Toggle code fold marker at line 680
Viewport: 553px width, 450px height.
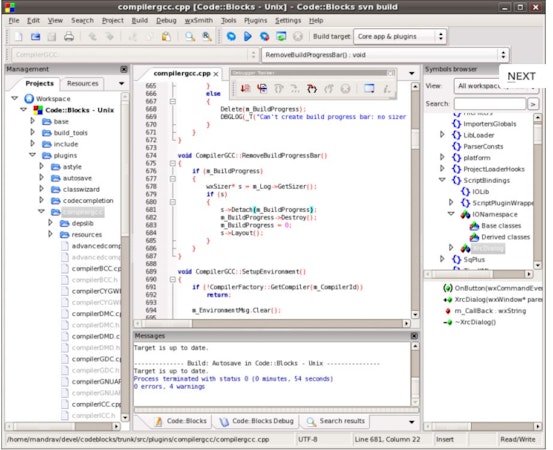172,202
